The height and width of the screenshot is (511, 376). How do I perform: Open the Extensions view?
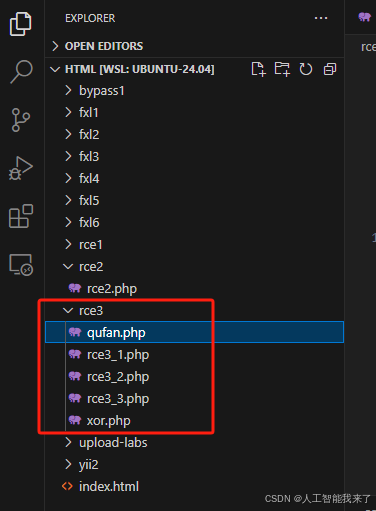21,216
